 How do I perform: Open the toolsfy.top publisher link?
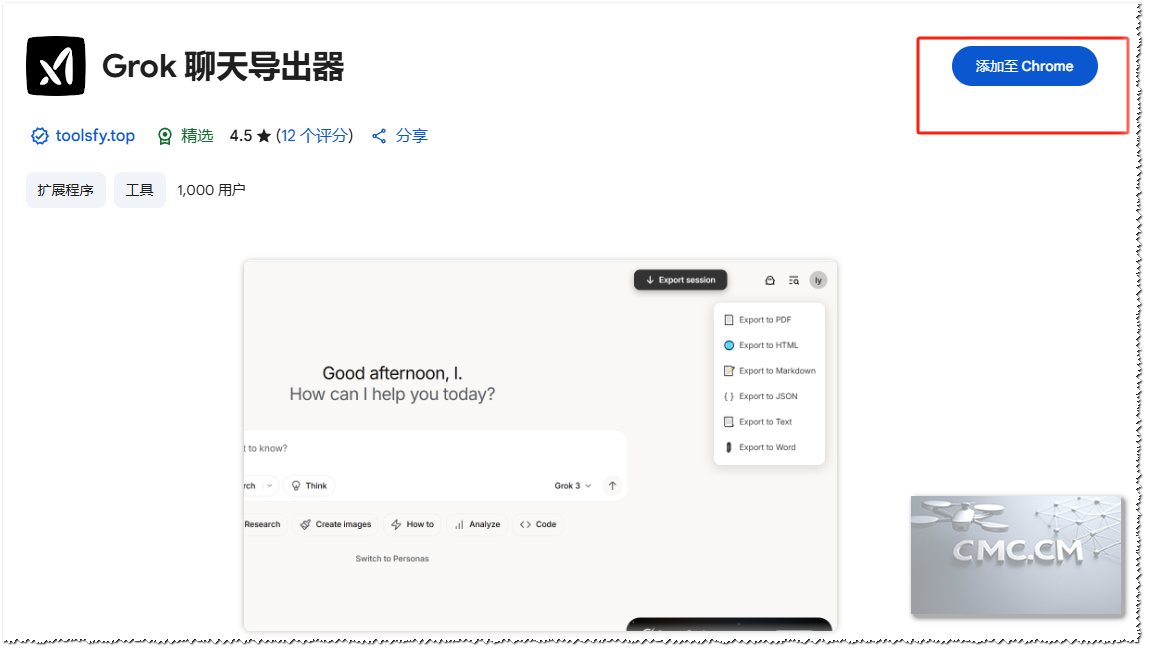pos(95,136)
